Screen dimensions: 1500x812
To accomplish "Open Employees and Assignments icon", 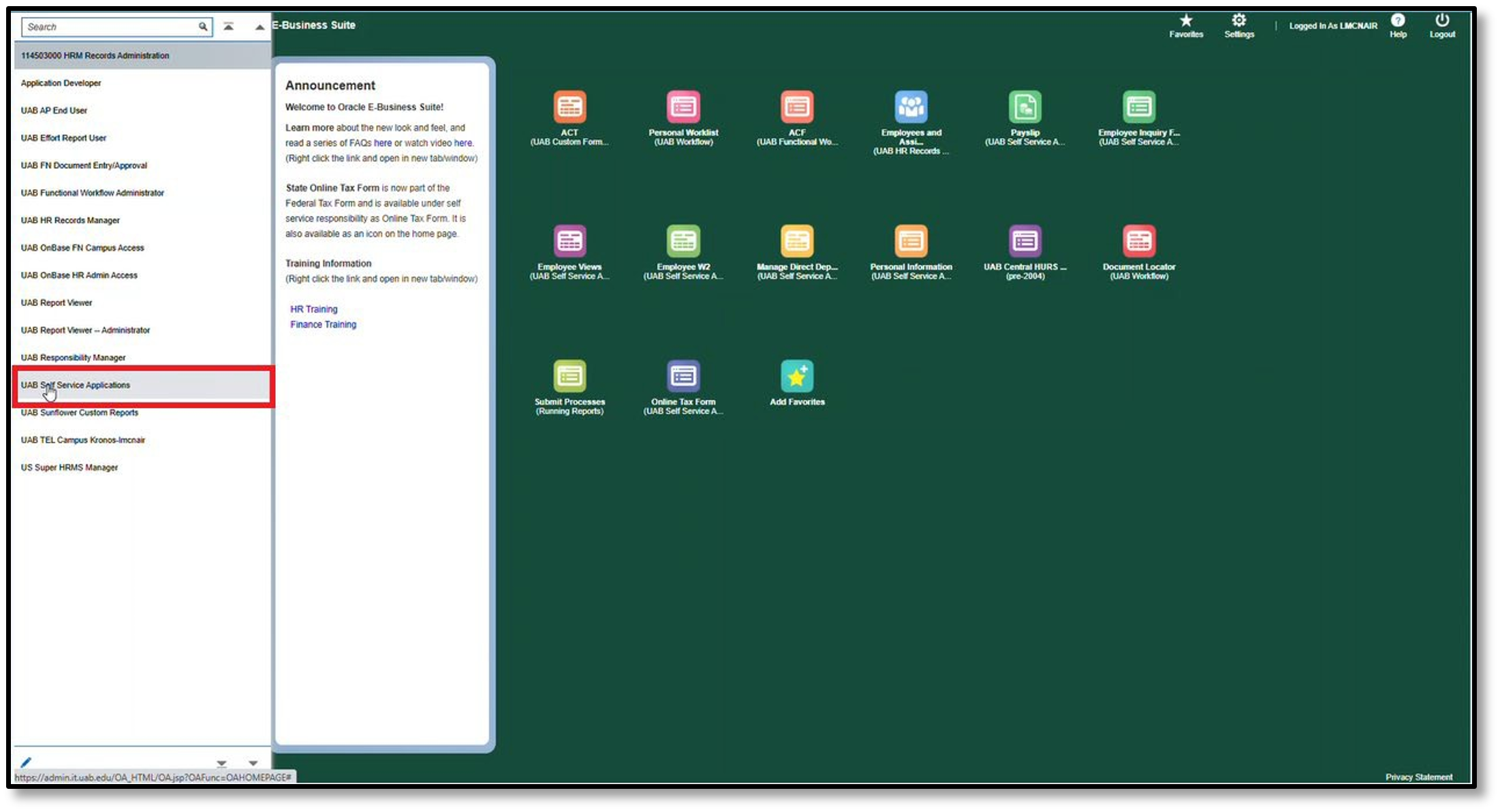I will pyautogui.click(x=911, y=107).
